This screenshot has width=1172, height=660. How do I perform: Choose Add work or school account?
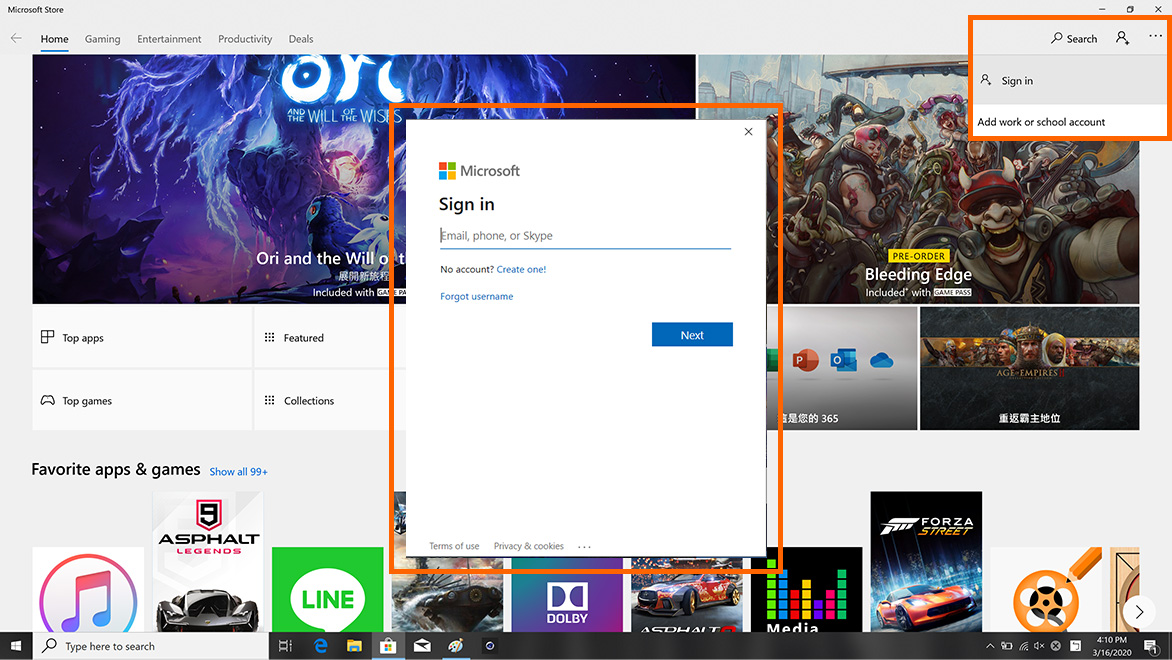1041,122
